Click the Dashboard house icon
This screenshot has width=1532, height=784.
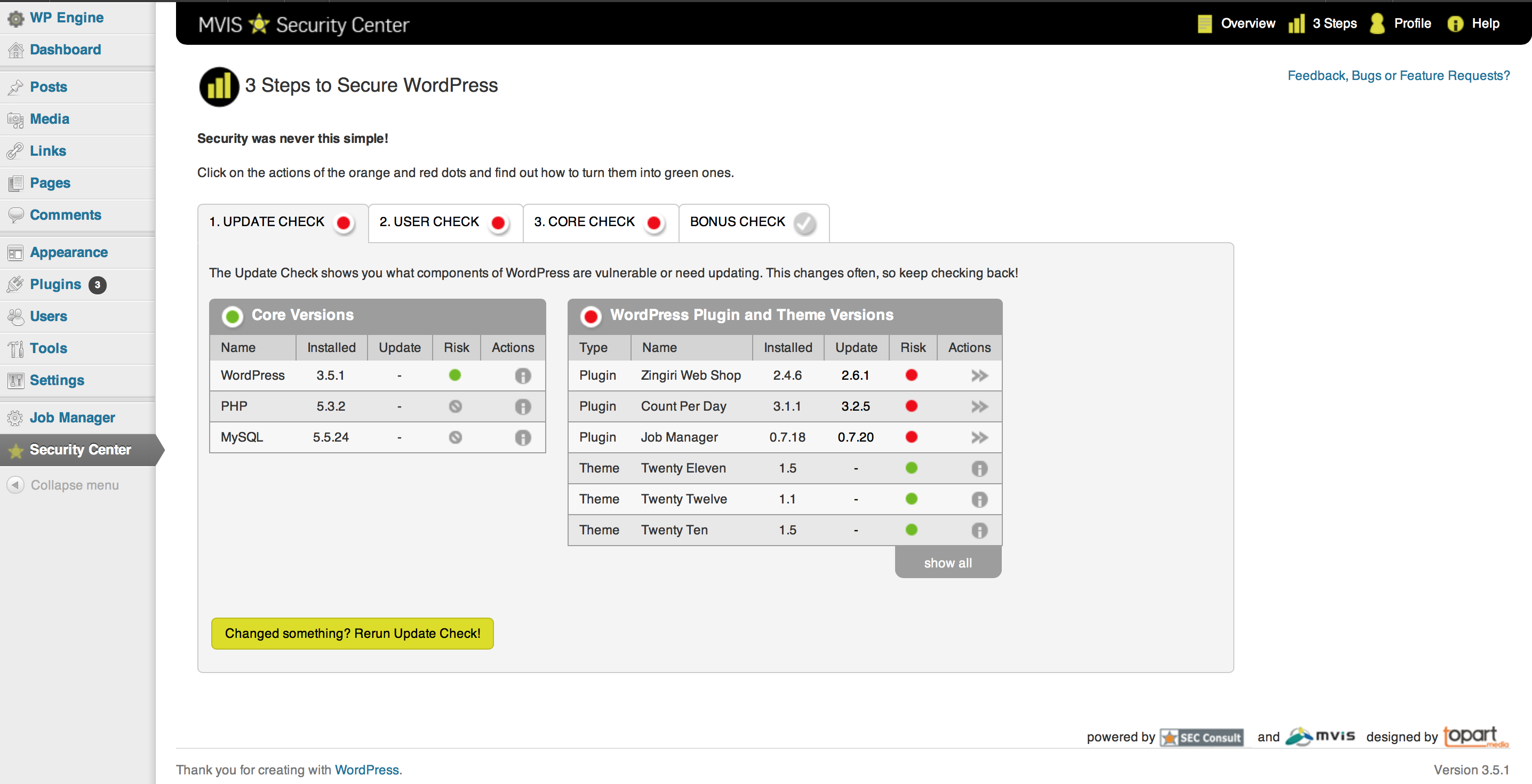[x=15, y=51]
